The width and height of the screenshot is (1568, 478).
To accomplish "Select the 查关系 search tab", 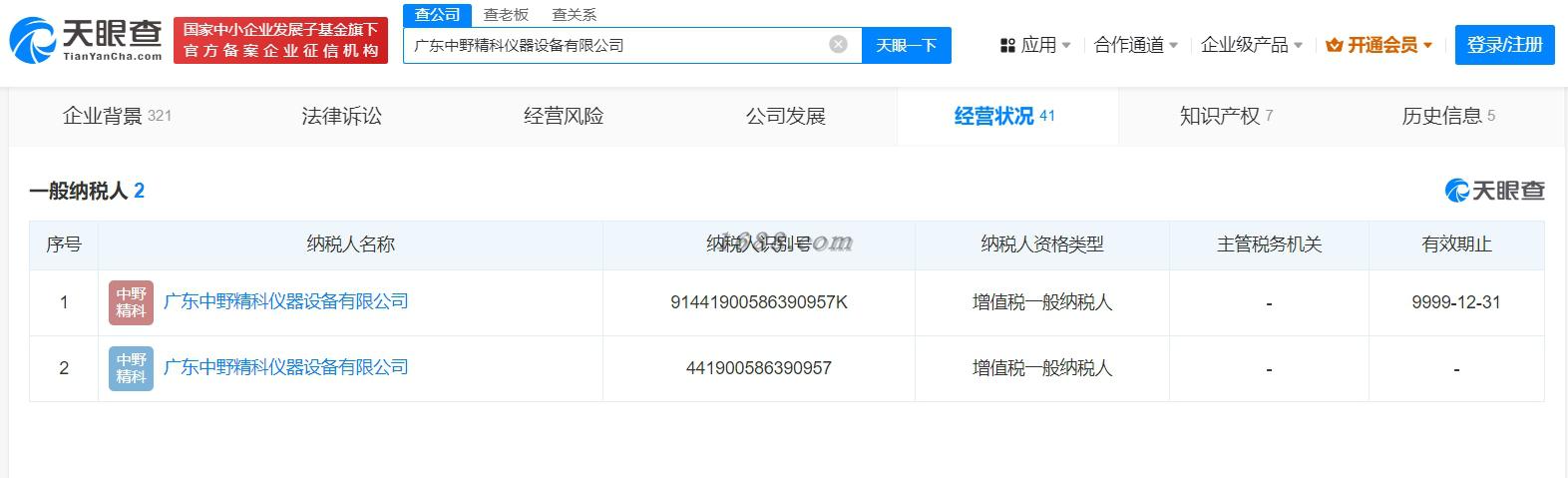I will (x=575, y=14).
